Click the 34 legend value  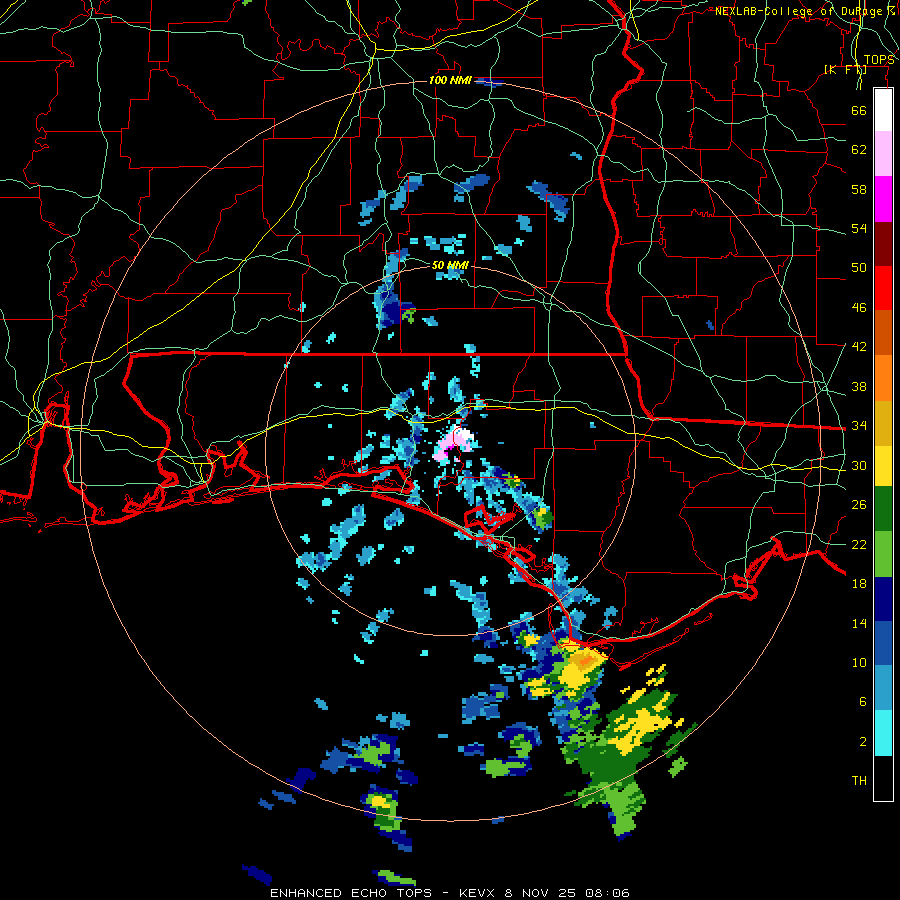click(859, 425)
